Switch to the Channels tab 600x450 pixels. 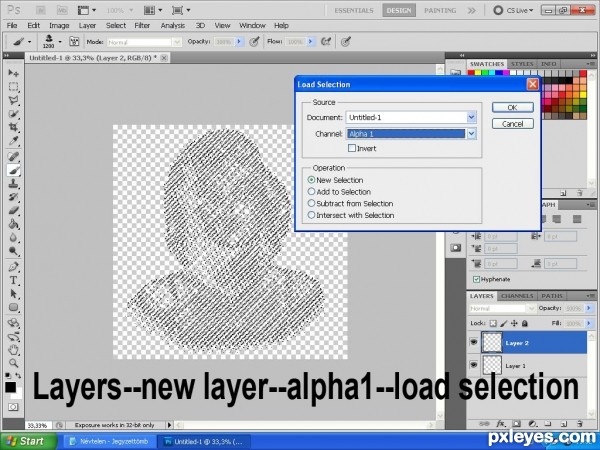coord(517,296)
